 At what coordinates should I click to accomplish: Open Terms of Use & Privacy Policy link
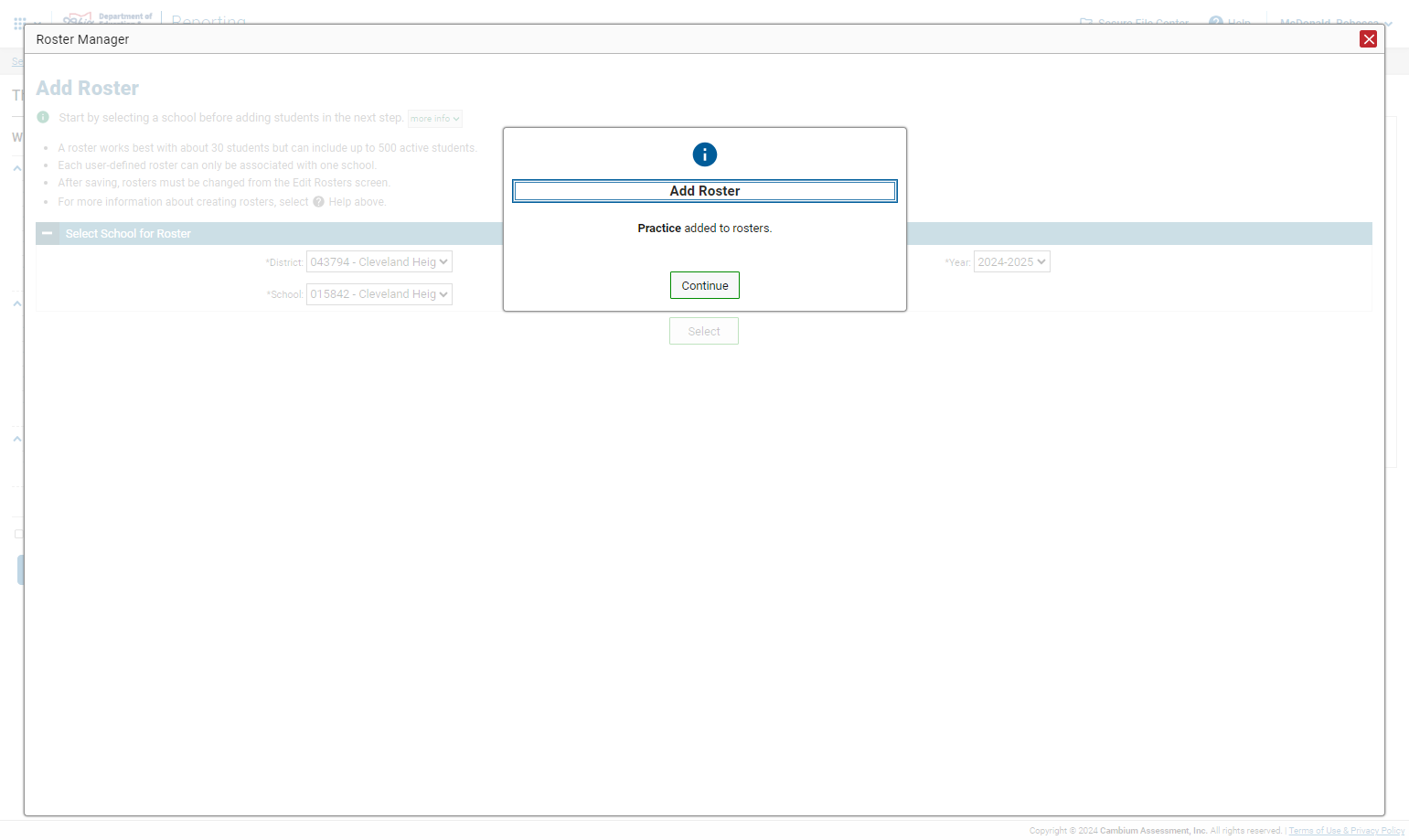[1346, 831]
